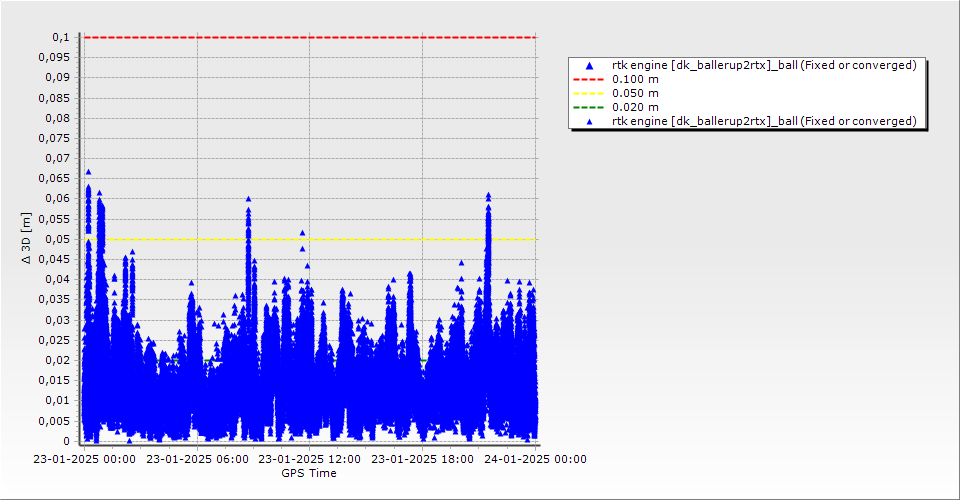The height and width of the screenshot is (500, 960).
Task: Click the '0,095' y-axis tick label
Action: pos(54,58)
